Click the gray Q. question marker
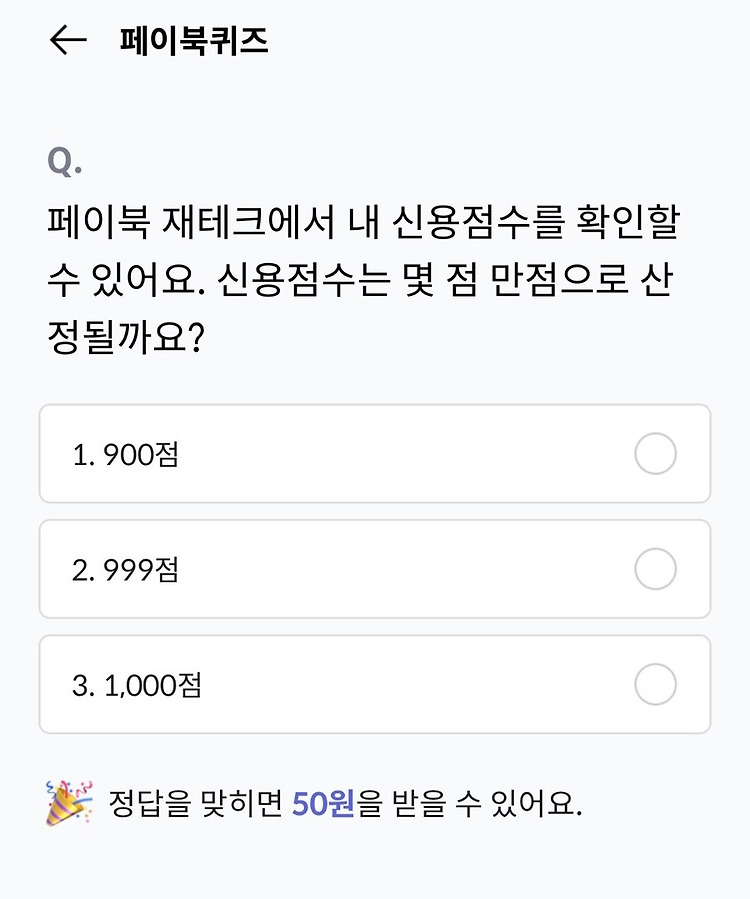Image resolution: width=750 pixels, height=899 pixels. (64, 161)
